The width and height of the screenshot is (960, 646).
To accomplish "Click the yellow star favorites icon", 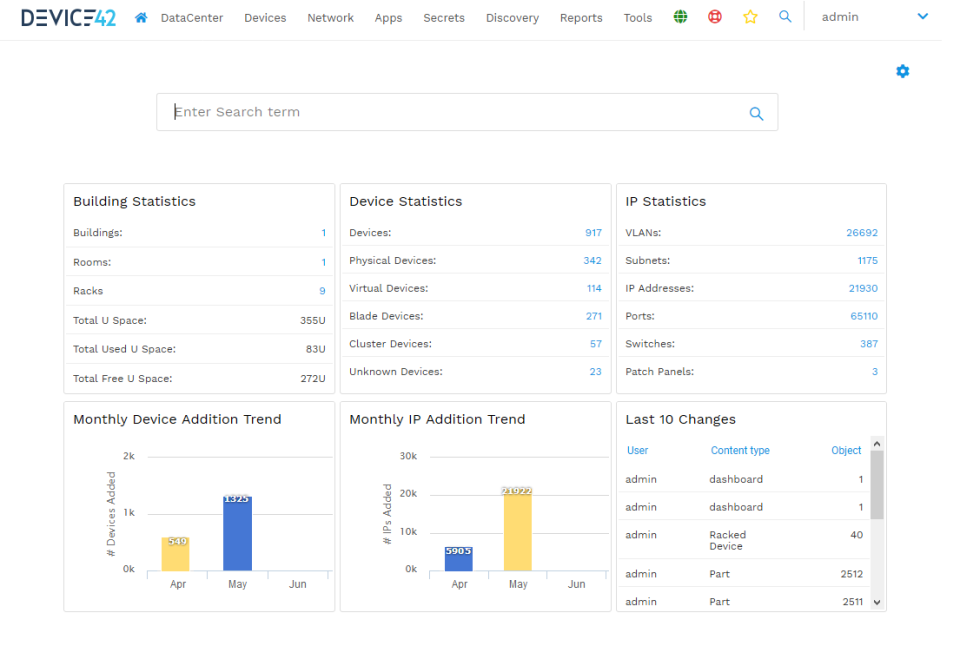I will point(750,17).
